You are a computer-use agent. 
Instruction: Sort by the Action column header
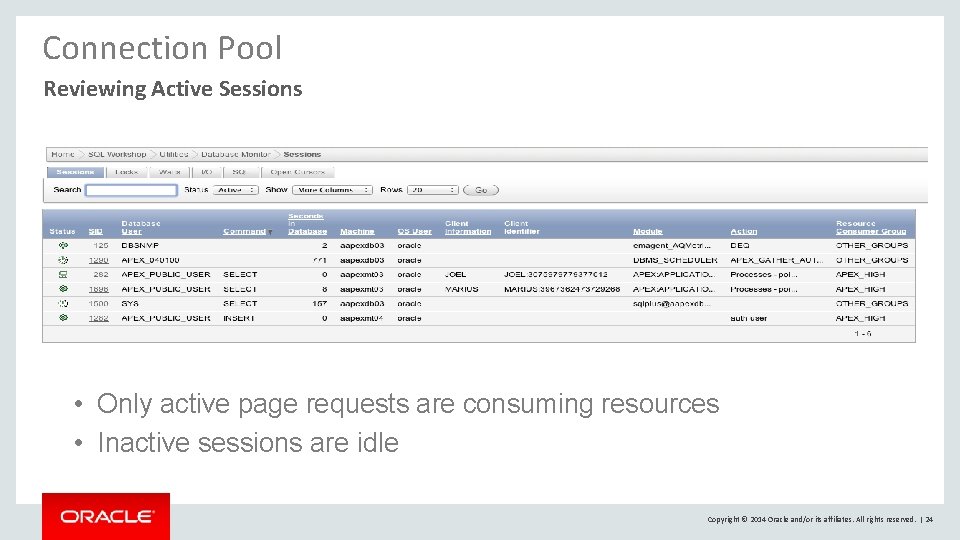point(744,231)
